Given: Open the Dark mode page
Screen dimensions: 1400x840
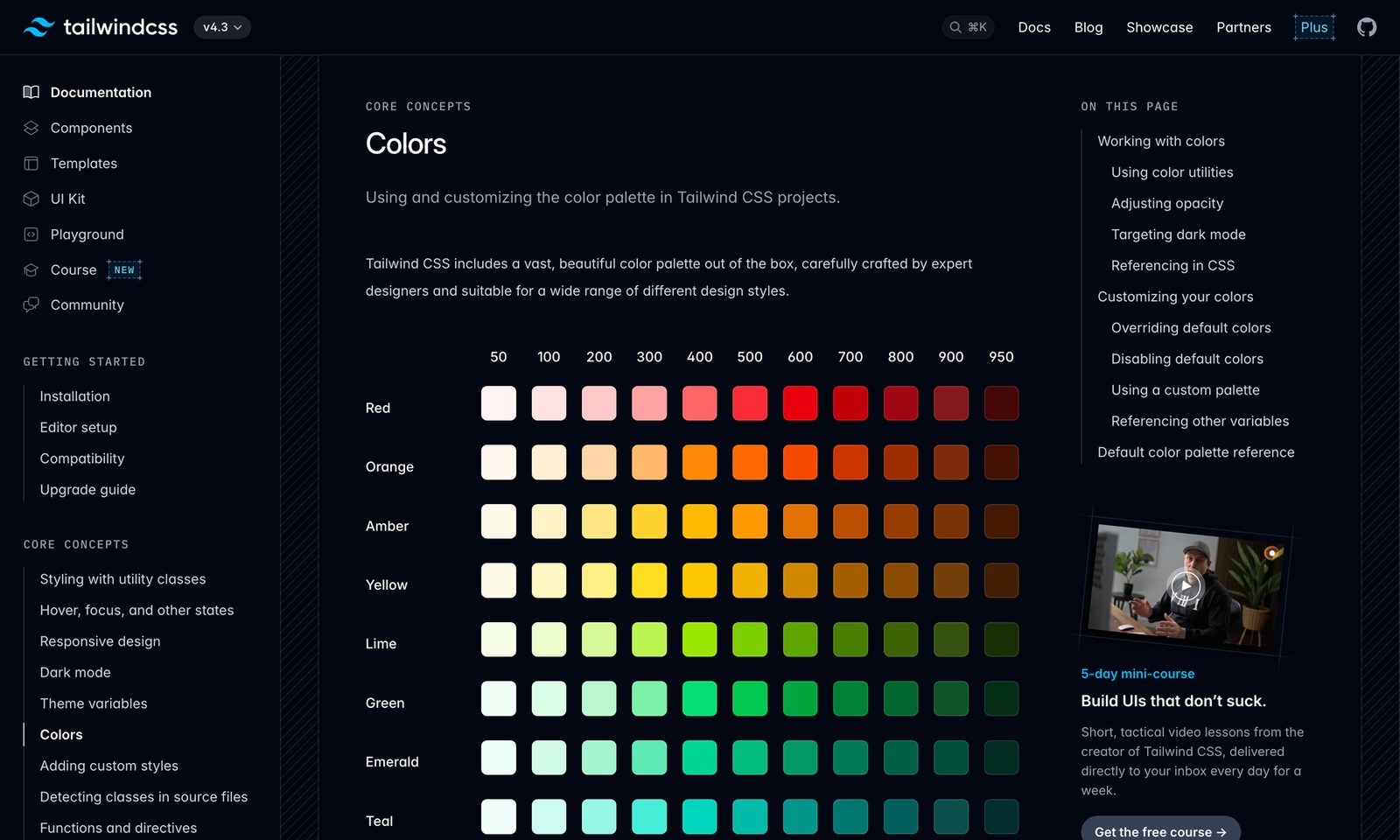Looking at the screenshot, I should tap(76, 672).
